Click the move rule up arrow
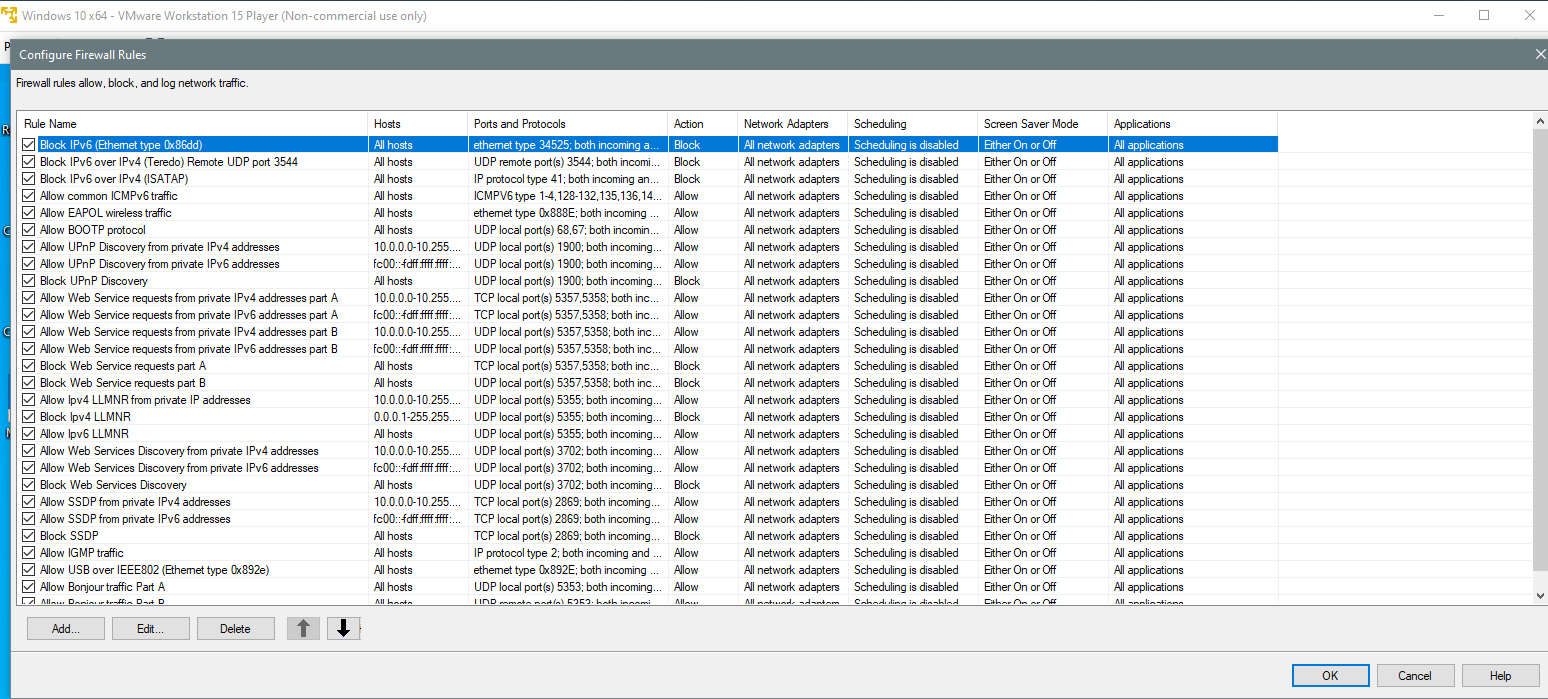 point(303,628)
